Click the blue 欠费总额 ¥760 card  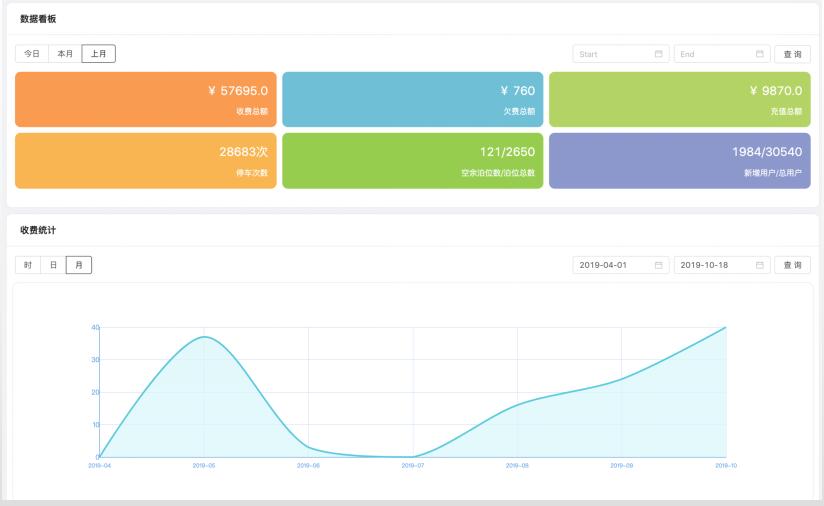tap(412, 99)
